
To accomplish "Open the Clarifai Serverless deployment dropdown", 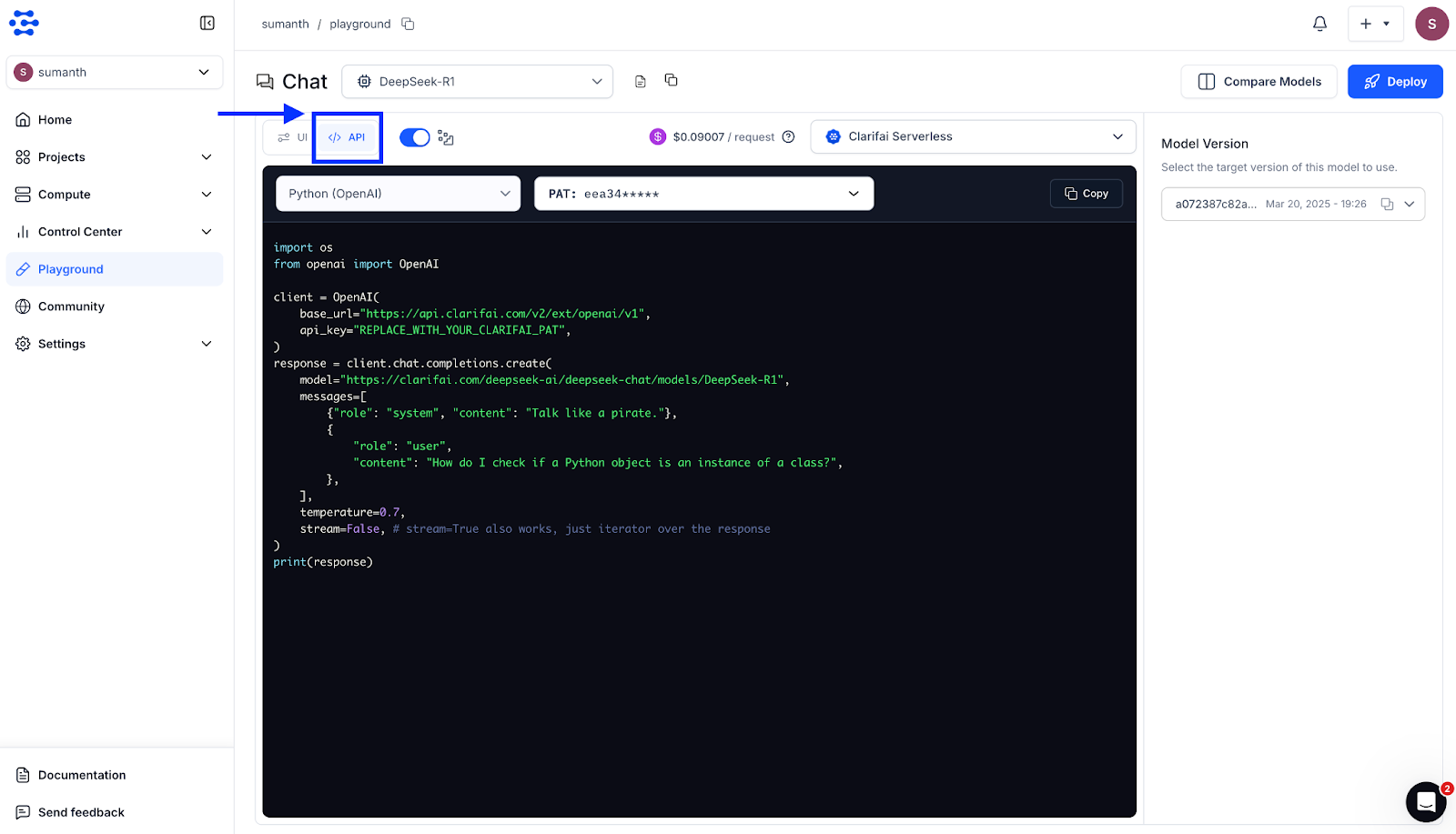I will (973, 136).
